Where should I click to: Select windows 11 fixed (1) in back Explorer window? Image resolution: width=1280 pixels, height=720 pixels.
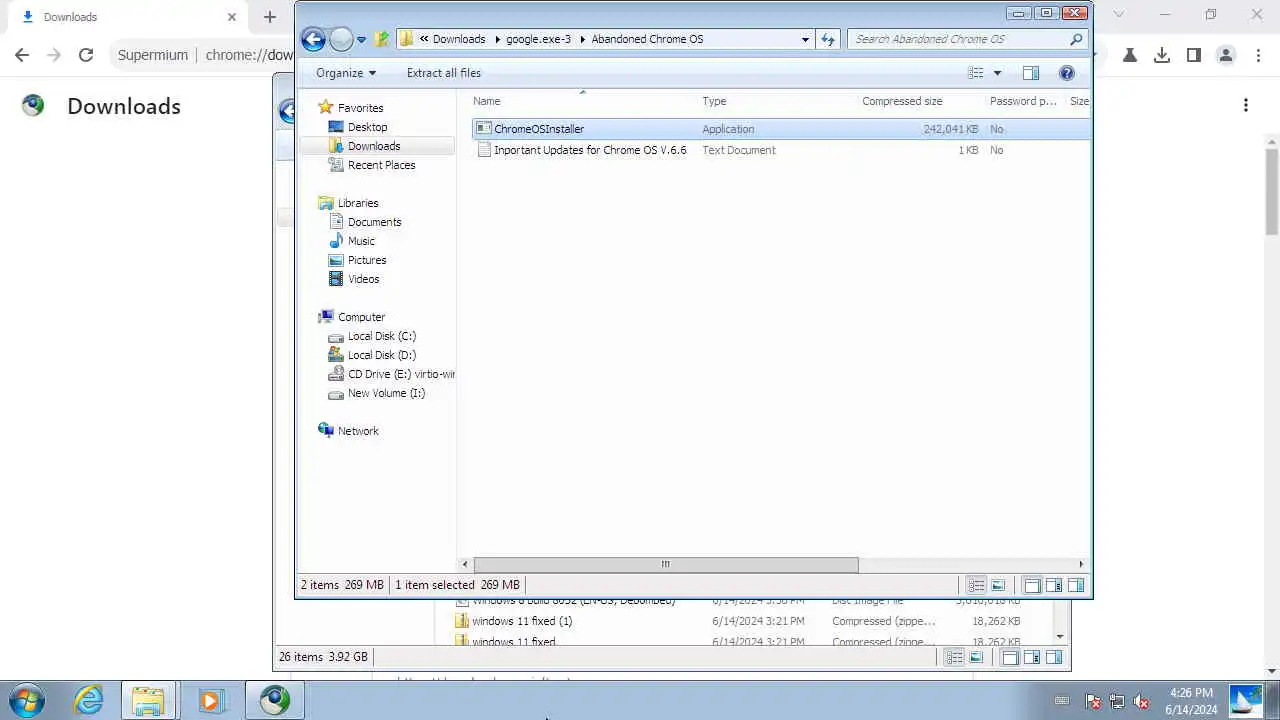click(522, 621)
